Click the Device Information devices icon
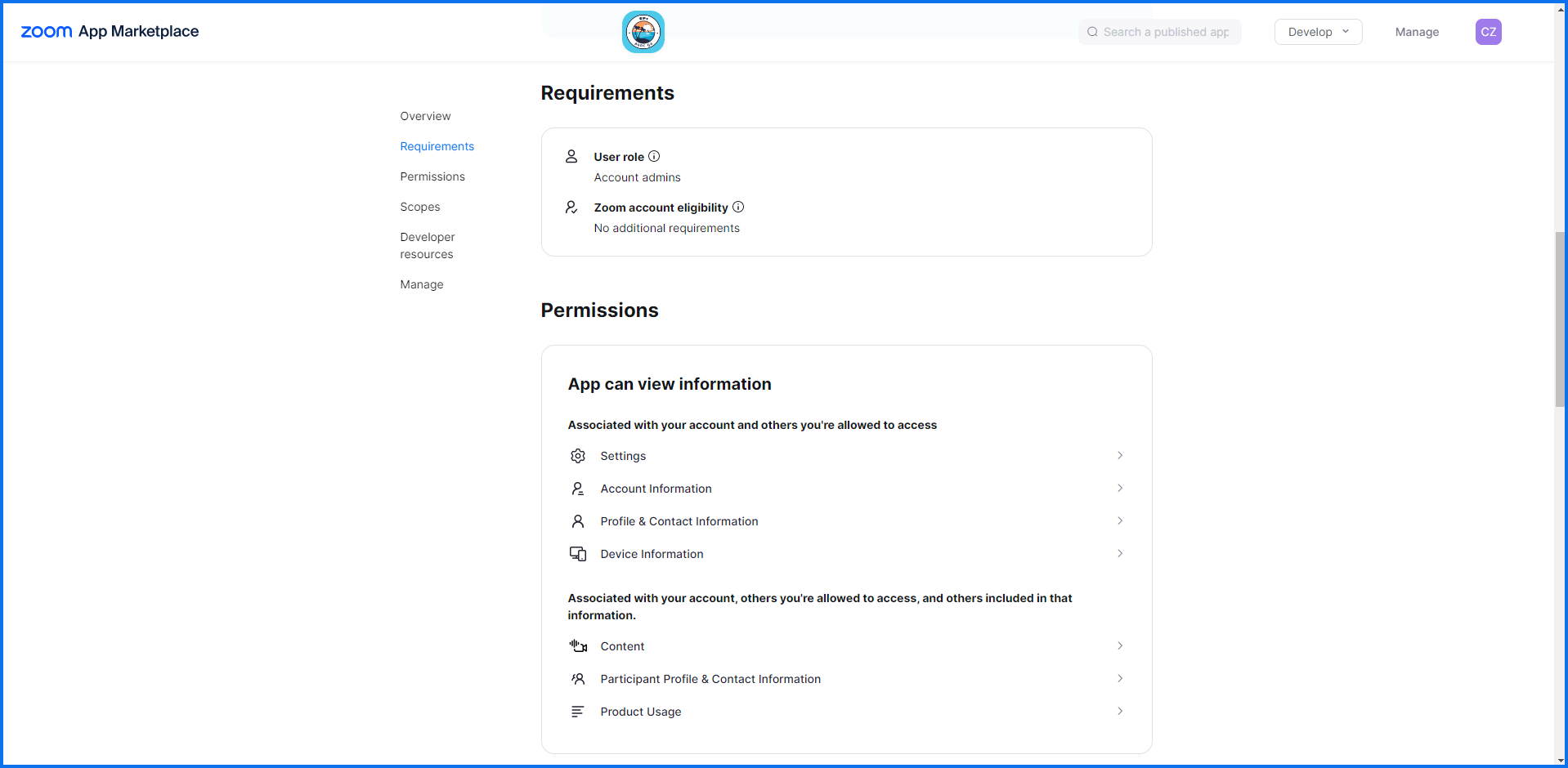 [x=578, y=554]
